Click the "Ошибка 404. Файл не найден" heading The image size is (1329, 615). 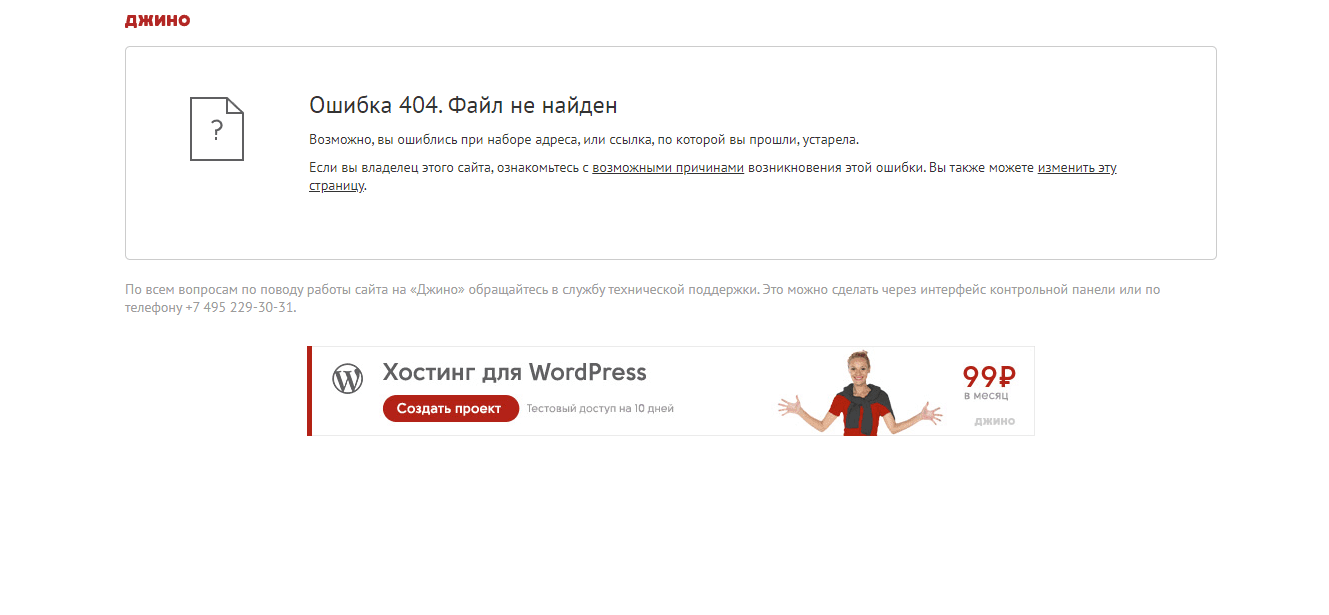point(463,104)
